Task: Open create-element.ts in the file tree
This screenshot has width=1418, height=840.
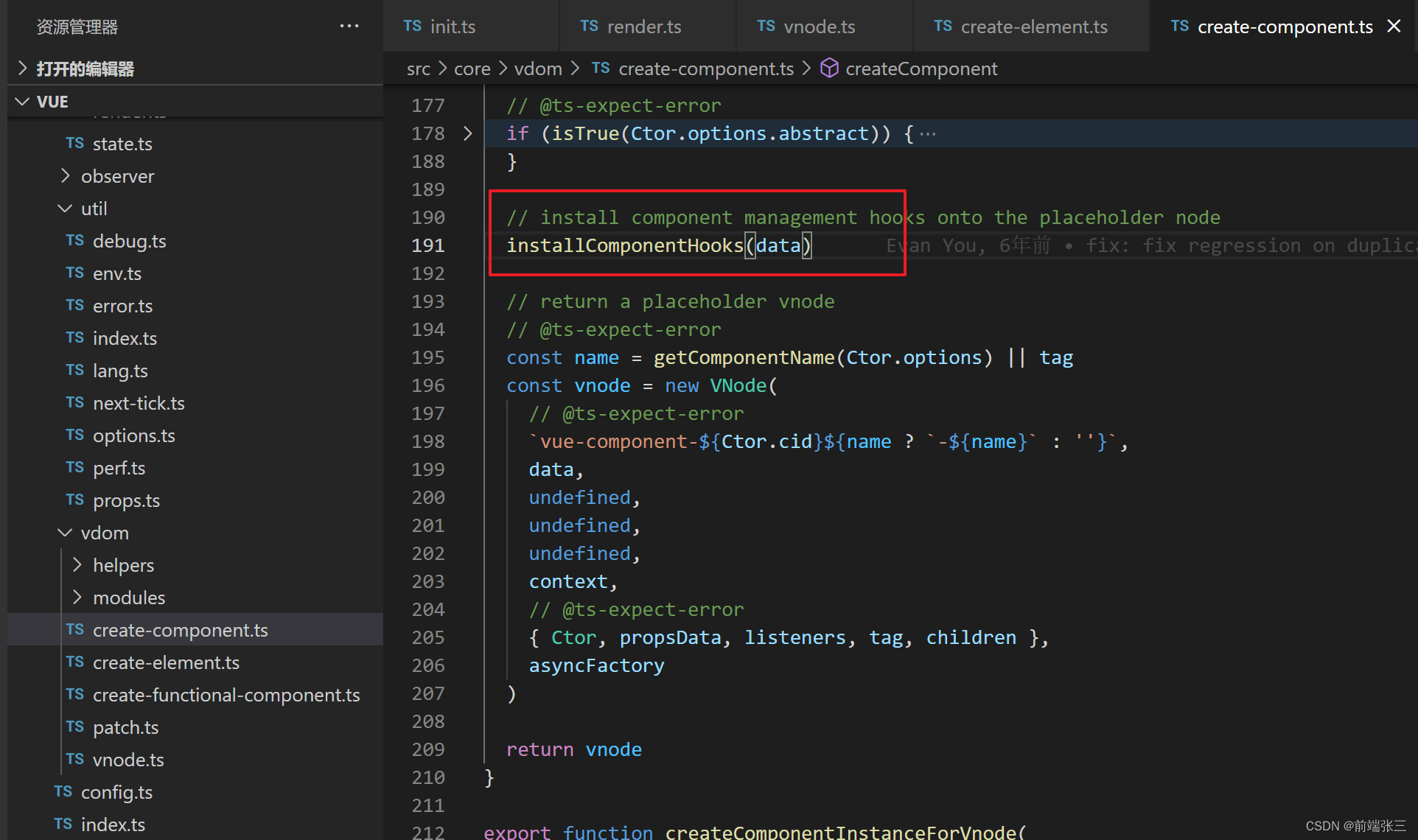Action: pos(195,662)
